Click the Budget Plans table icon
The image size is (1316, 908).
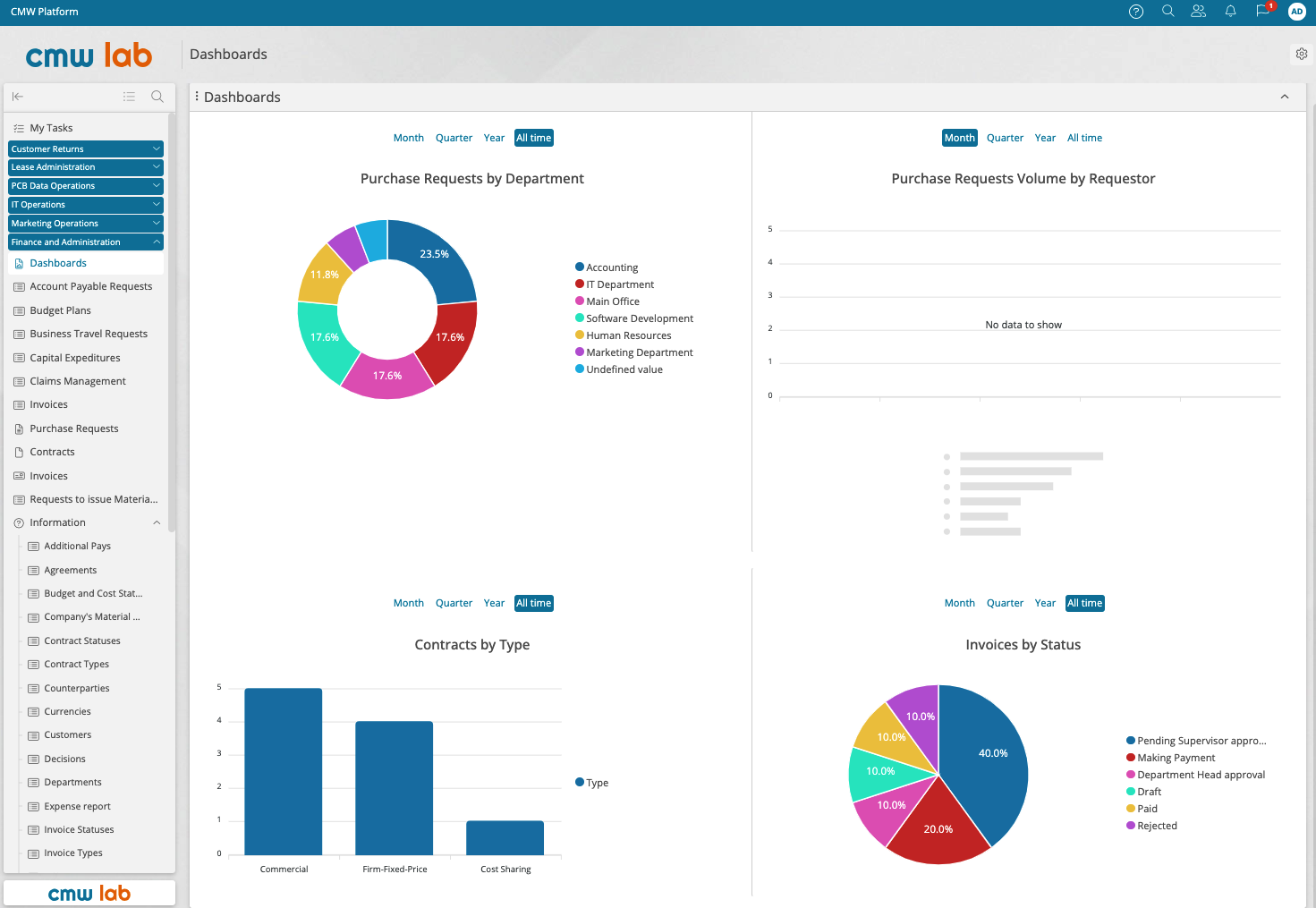point(19,311)
